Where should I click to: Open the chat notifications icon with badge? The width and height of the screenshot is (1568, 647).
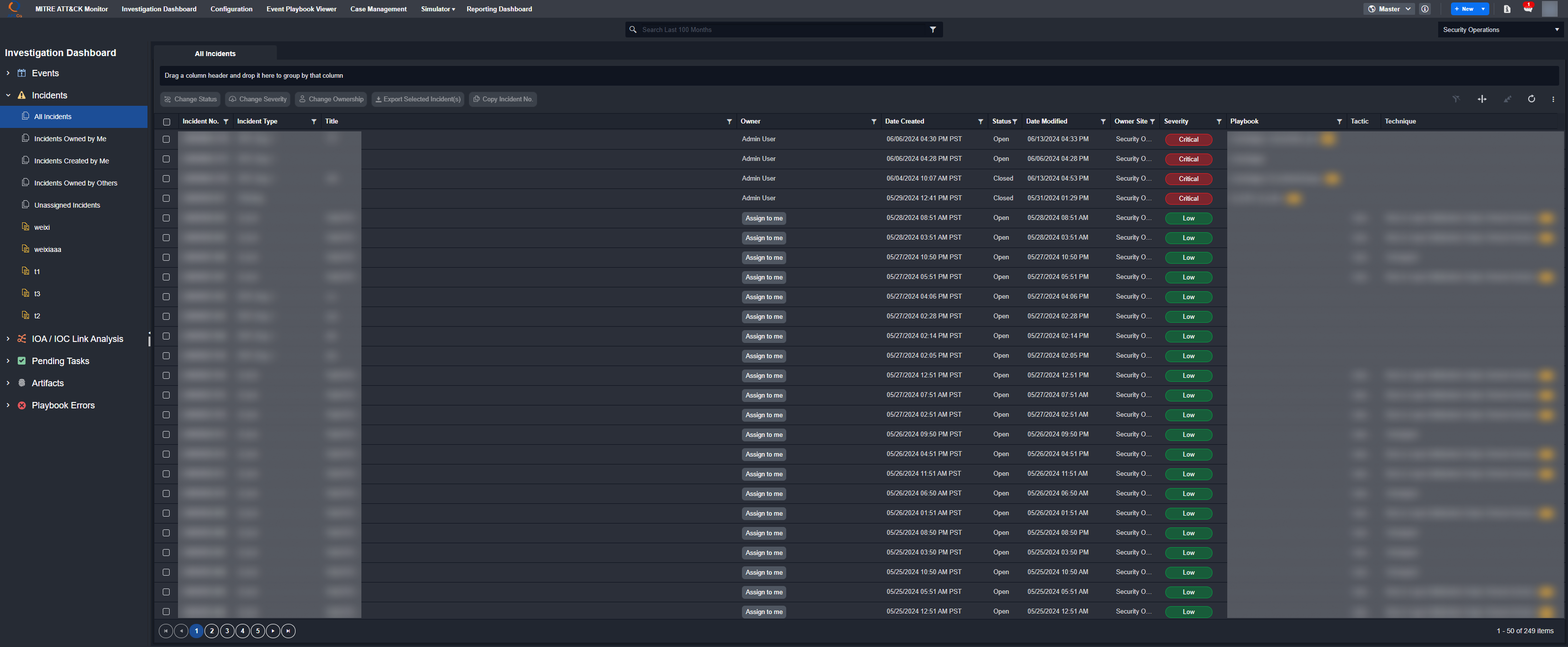pyautogui.click(x=1527, y=8)
